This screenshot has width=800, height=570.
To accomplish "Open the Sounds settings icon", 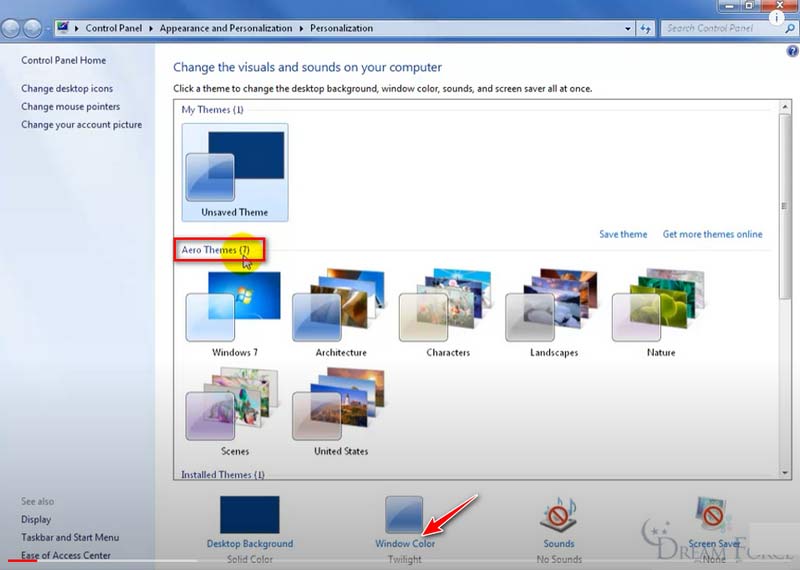I will [x=559, y=514].
